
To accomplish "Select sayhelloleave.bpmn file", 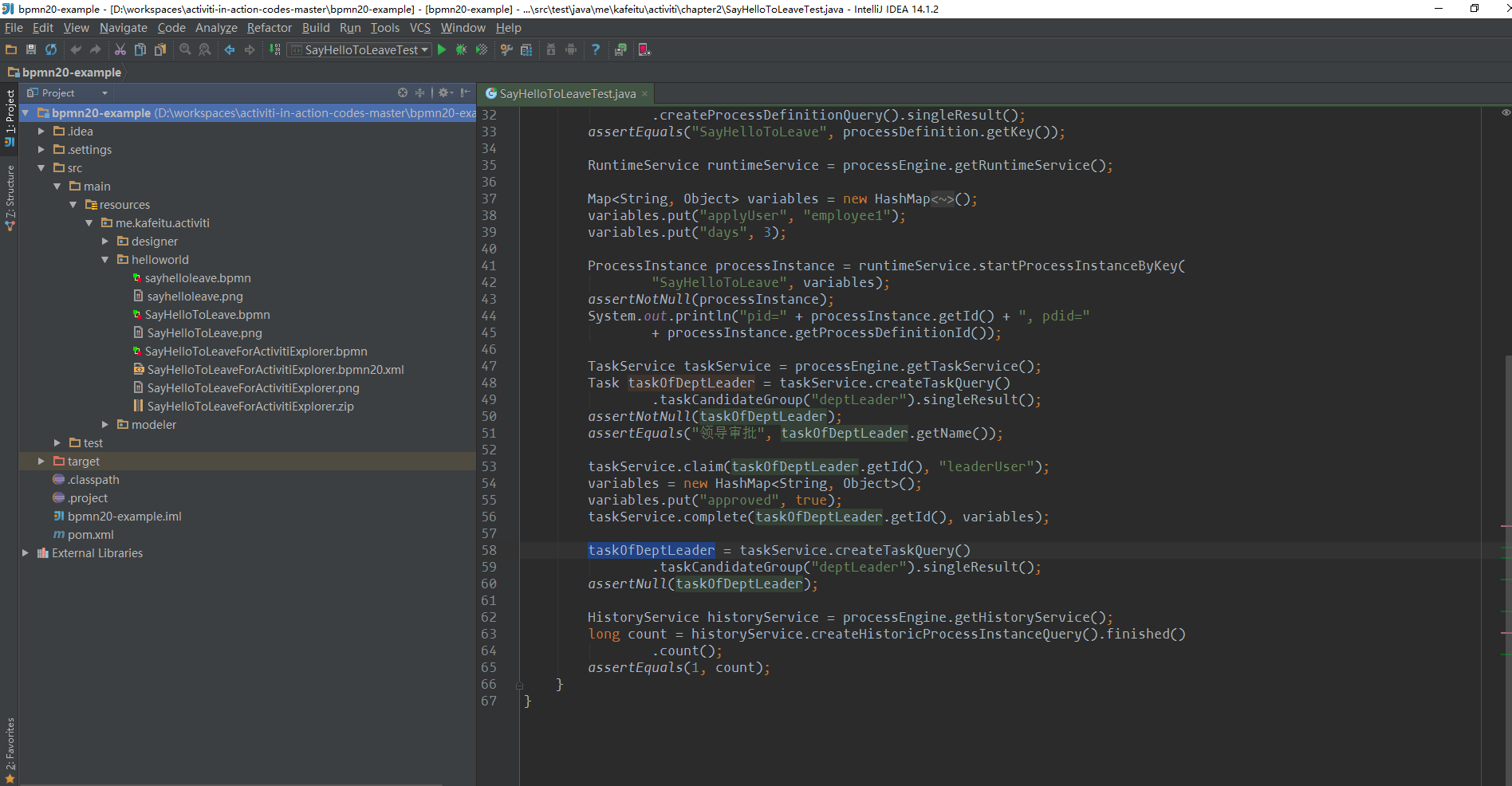I will tap(198, 278).
